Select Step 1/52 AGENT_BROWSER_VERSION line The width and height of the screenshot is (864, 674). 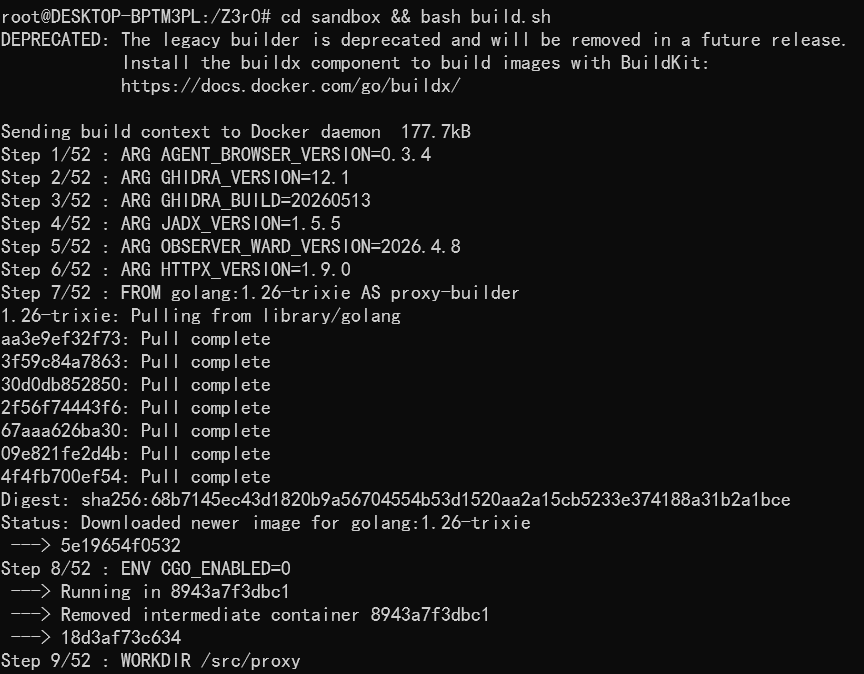click(216, 155)
